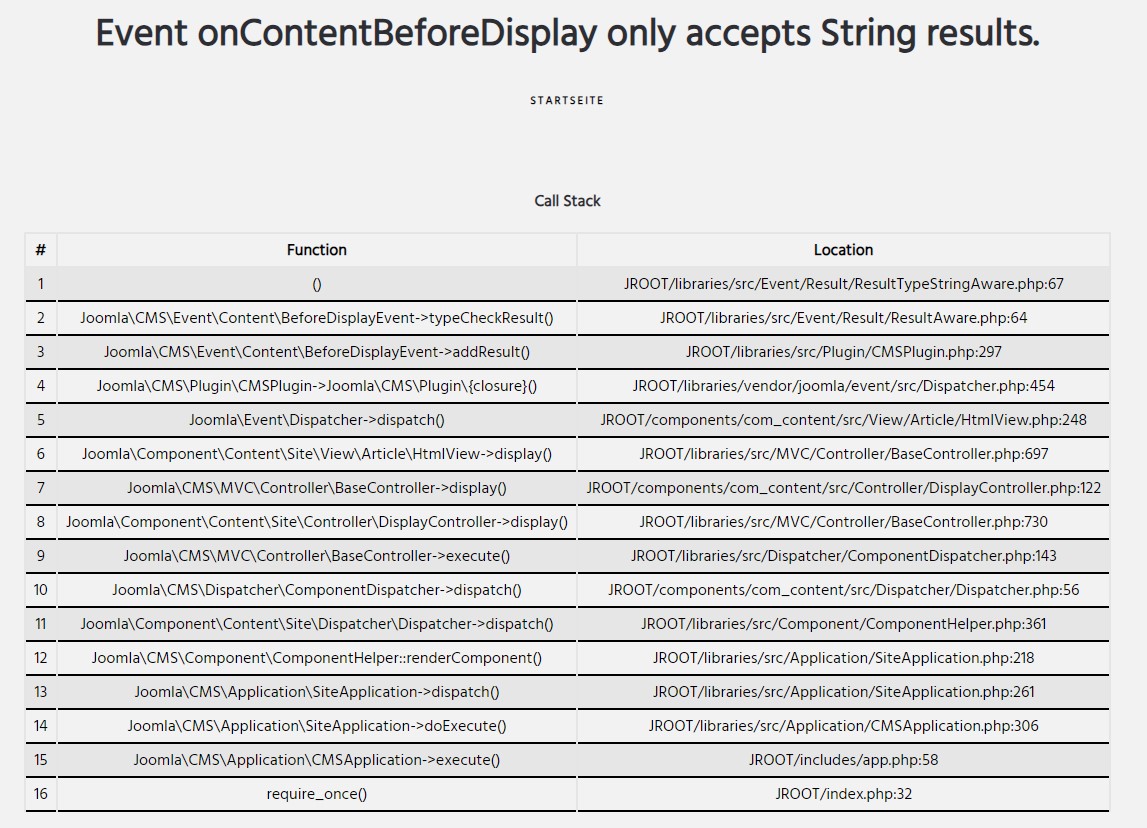This screenshot has width=1147, height=828.
Task: Click the DisplayController.php:122 location cell
Action: pyautogui.click(x=843, y=488)
